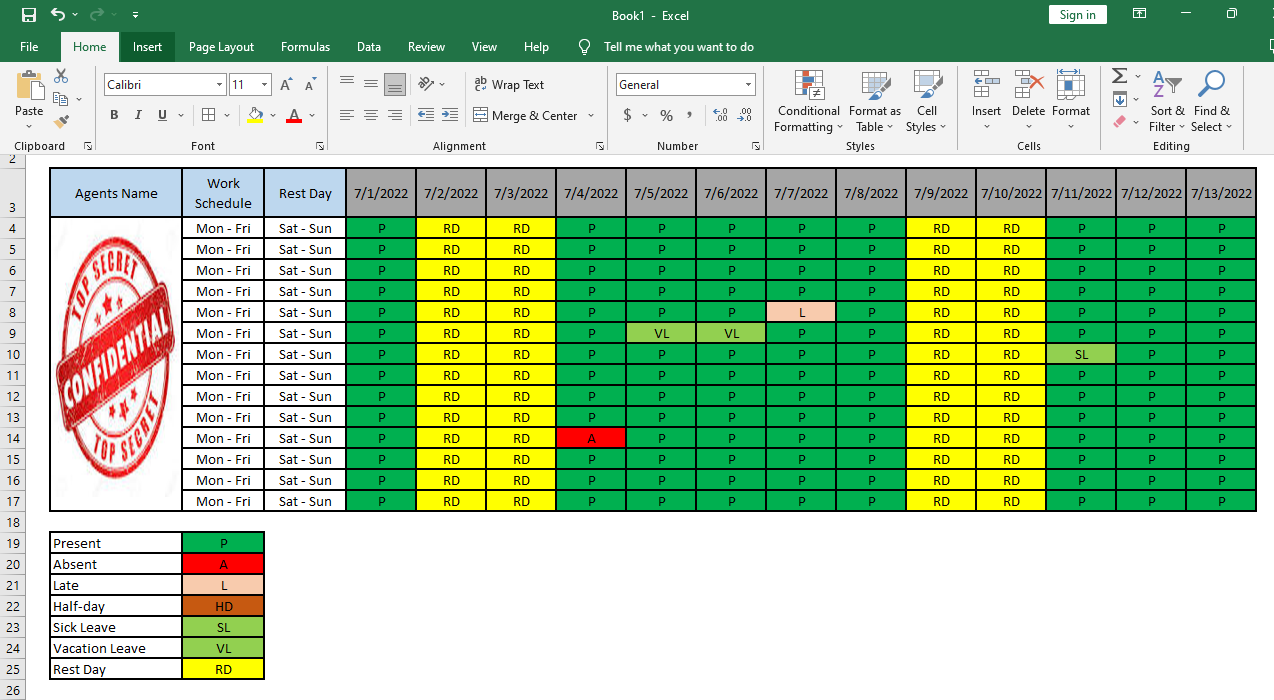The width and height of the screenshot is (1274, 700).
Task: Toggle Center horizontal alignment
Action: (371, 115)
